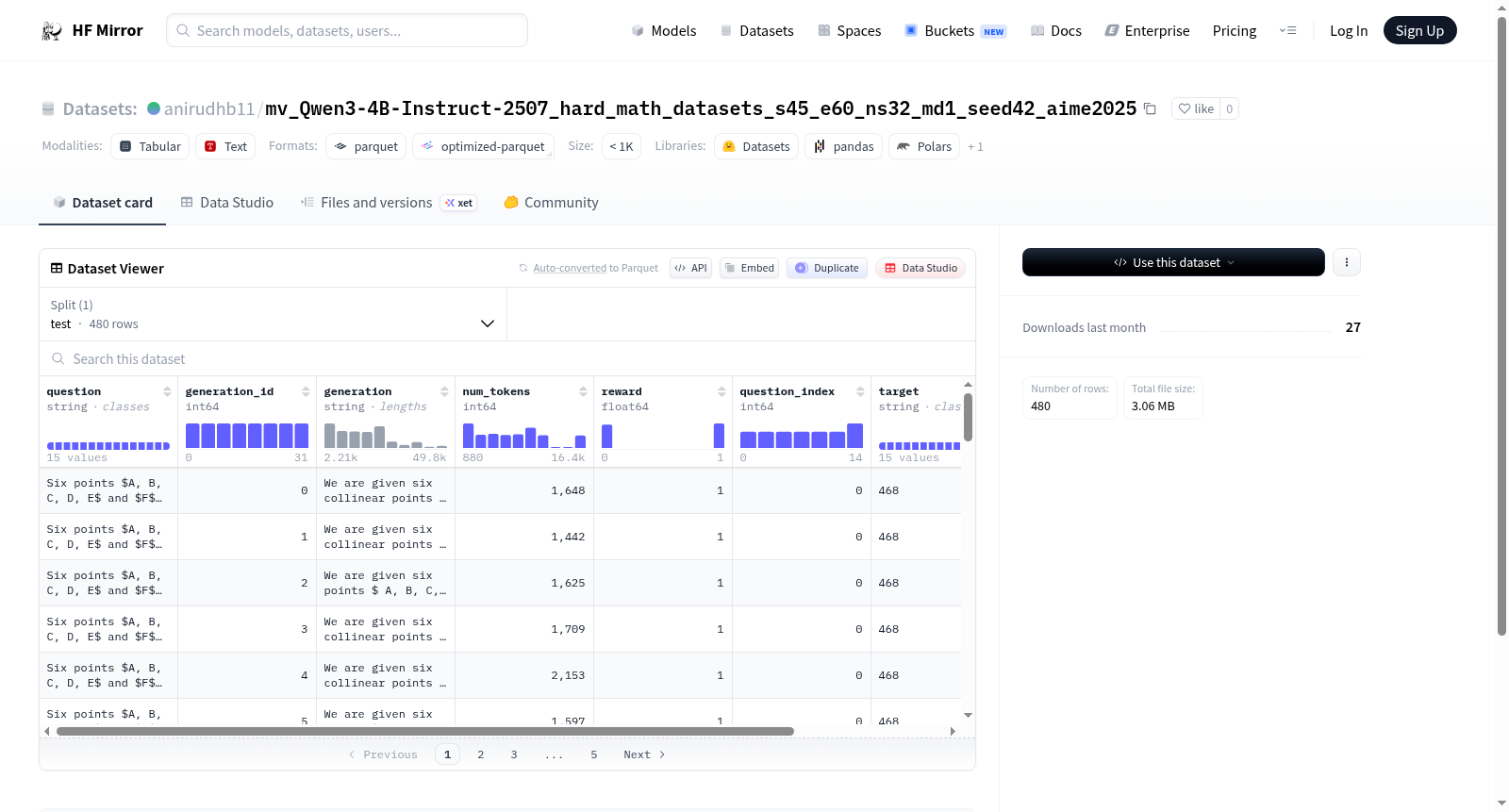This screenshot has width=1509, height=812.
Task: Sort the question_index column
Action: (x=860, y=391)
